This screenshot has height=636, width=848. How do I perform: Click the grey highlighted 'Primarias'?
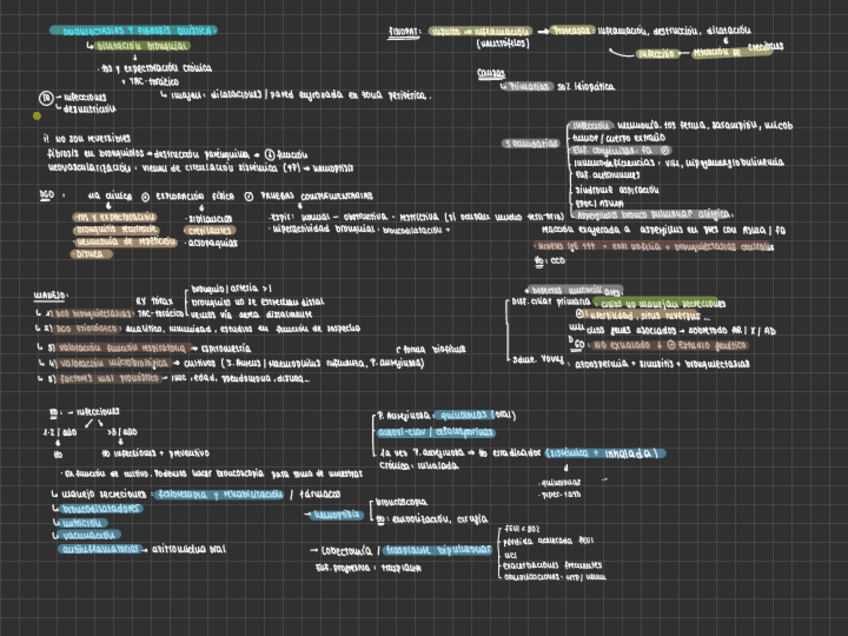530,87
